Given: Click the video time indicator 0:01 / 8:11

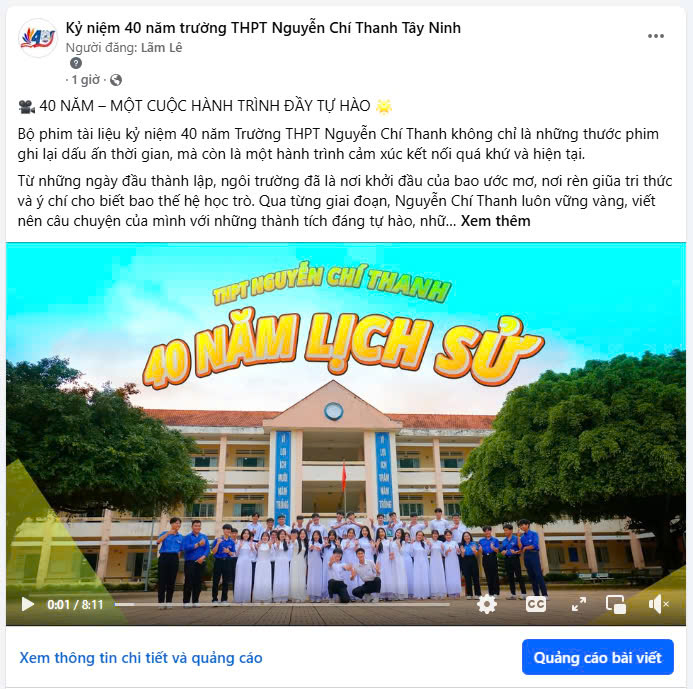Looking at the screenshot, I should coord(75,604).
